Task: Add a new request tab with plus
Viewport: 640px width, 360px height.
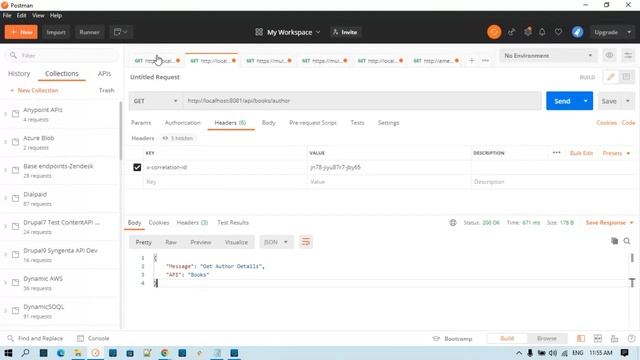Action: 471,60
